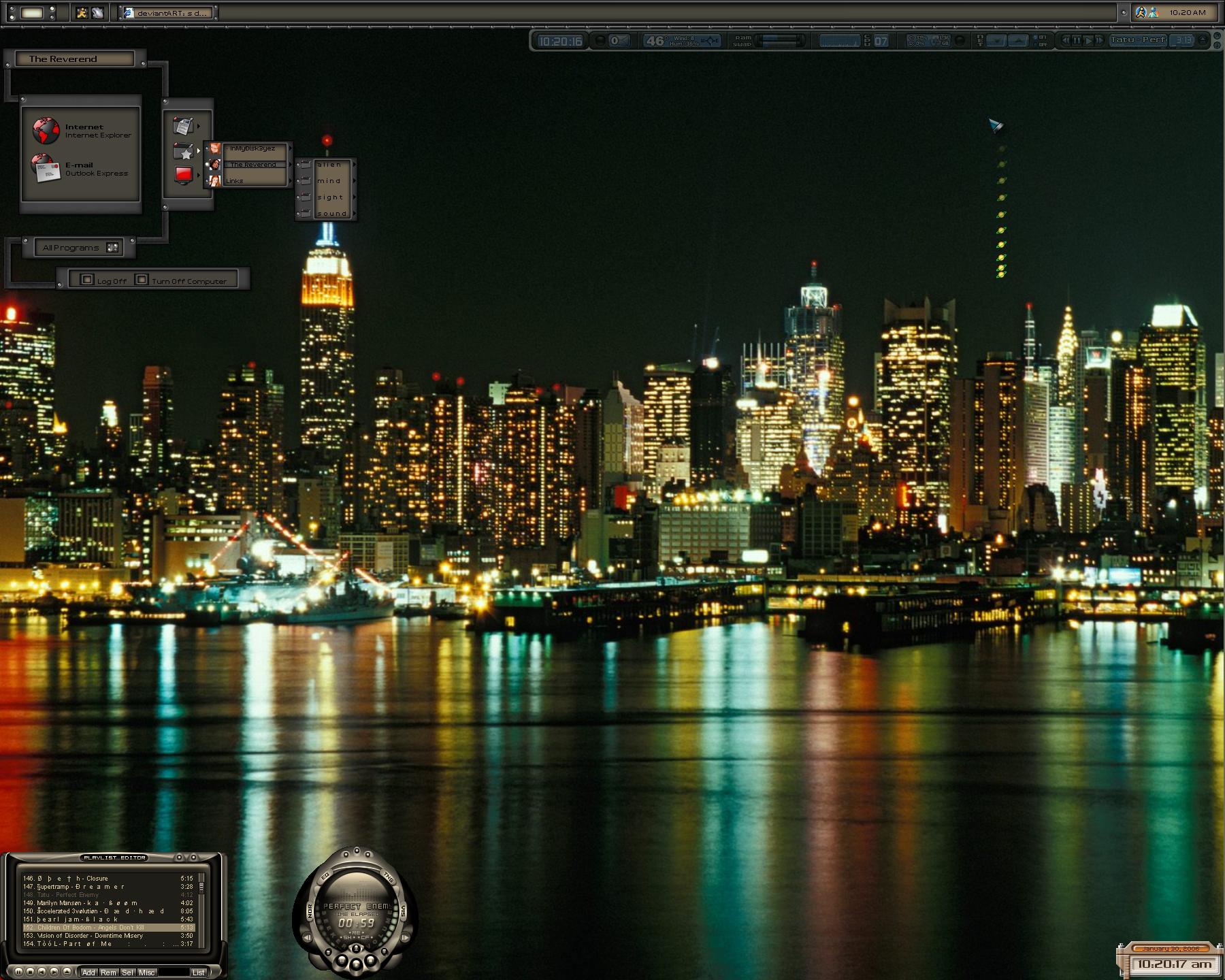Image resolution: width=1225 pixels, height=980 pixels.
Task: Open the favorites star folder icon
Action: [x=184, y=150]
